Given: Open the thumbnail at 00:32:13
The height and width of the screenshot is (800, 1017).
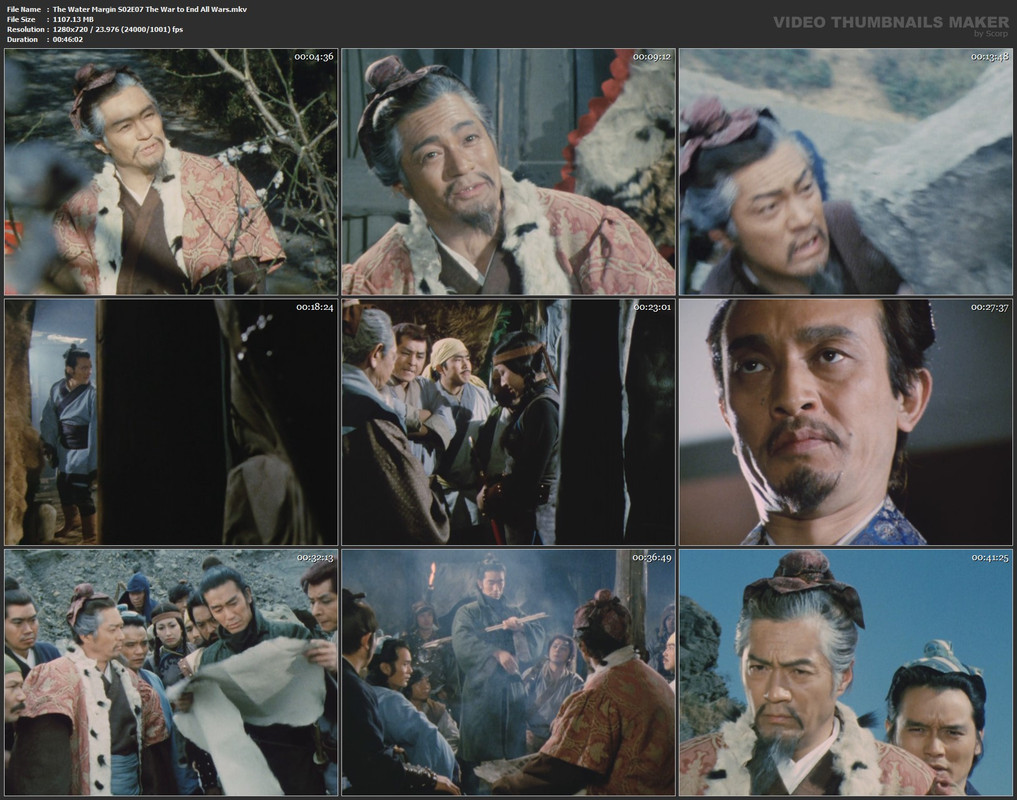Looking at the screenshot, I should click(x=171, y=673).
